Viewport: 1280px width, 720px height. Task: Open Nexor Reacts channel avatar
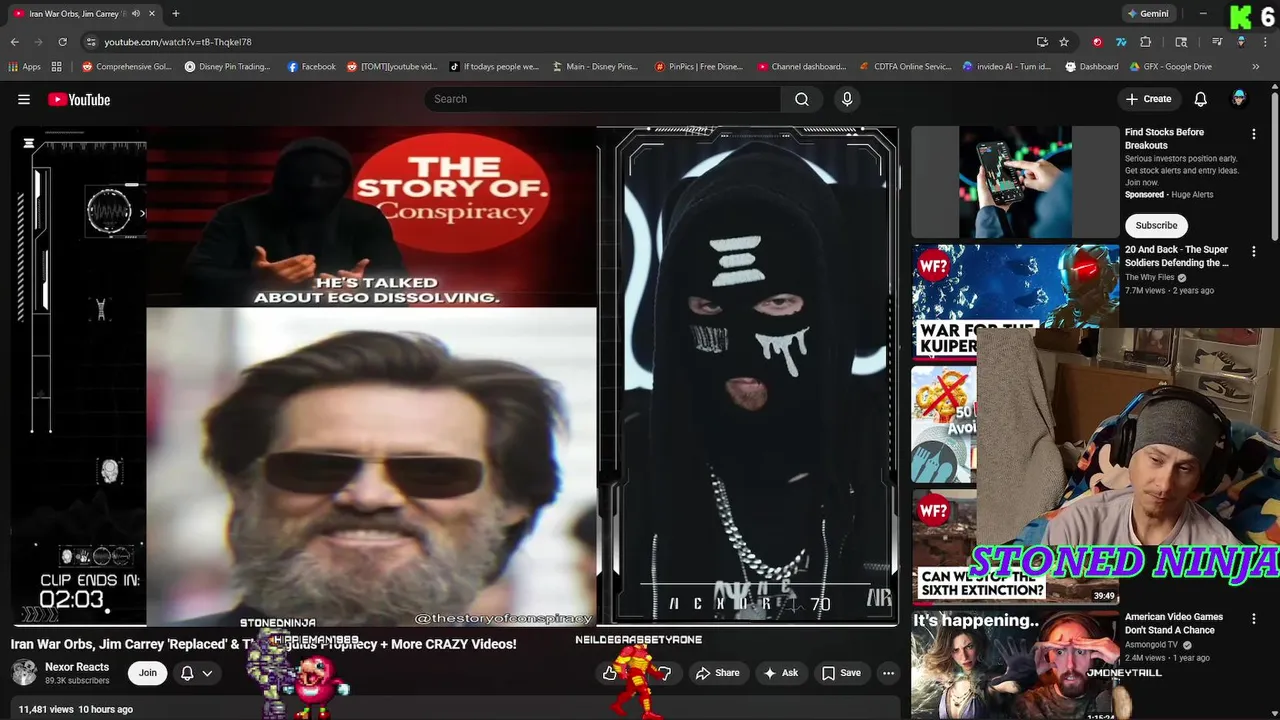pyautogui.click(x=24, y=672)
